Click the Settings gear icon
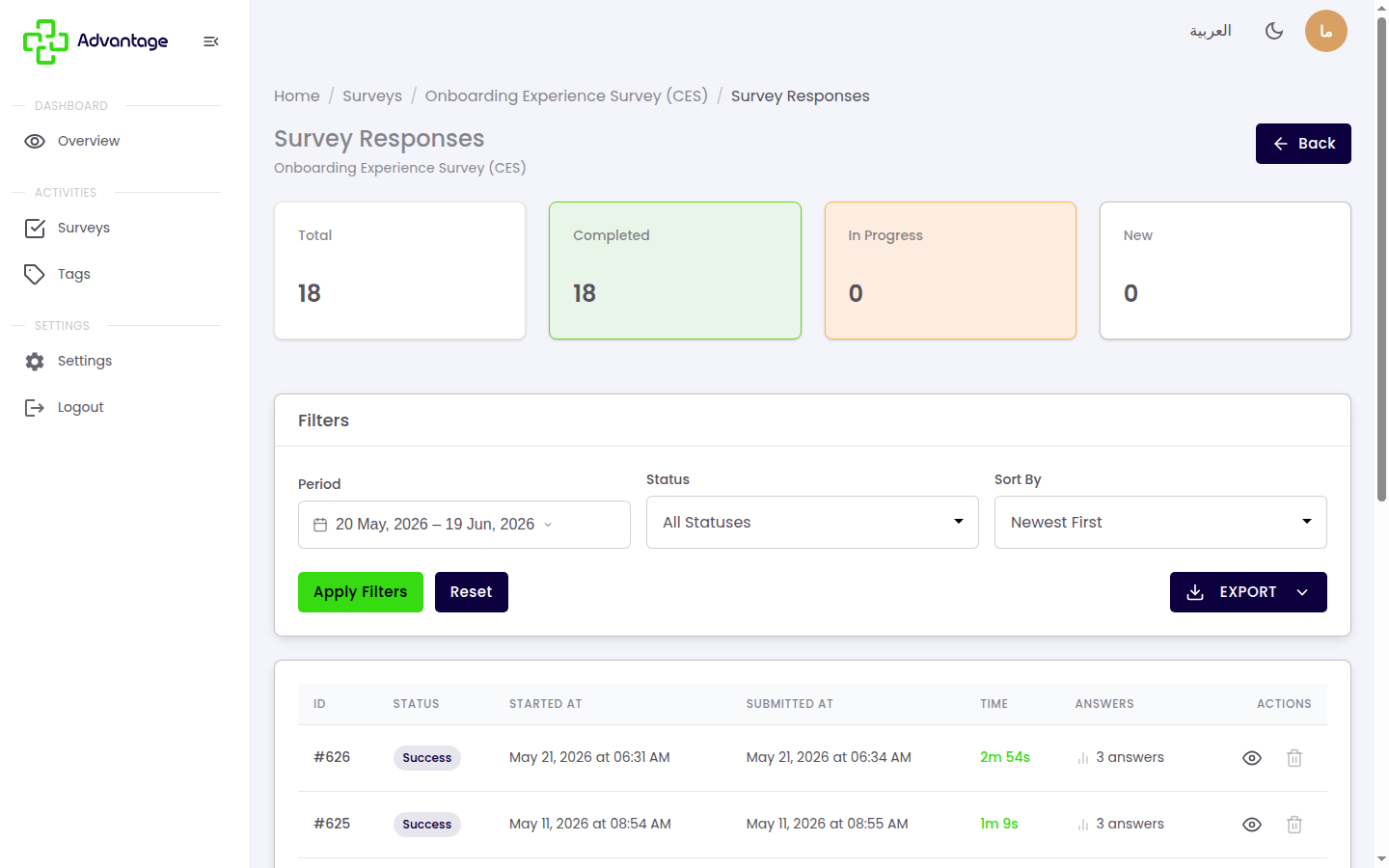Viewport: 1389px width, 868px height. [x=35, y=361]
